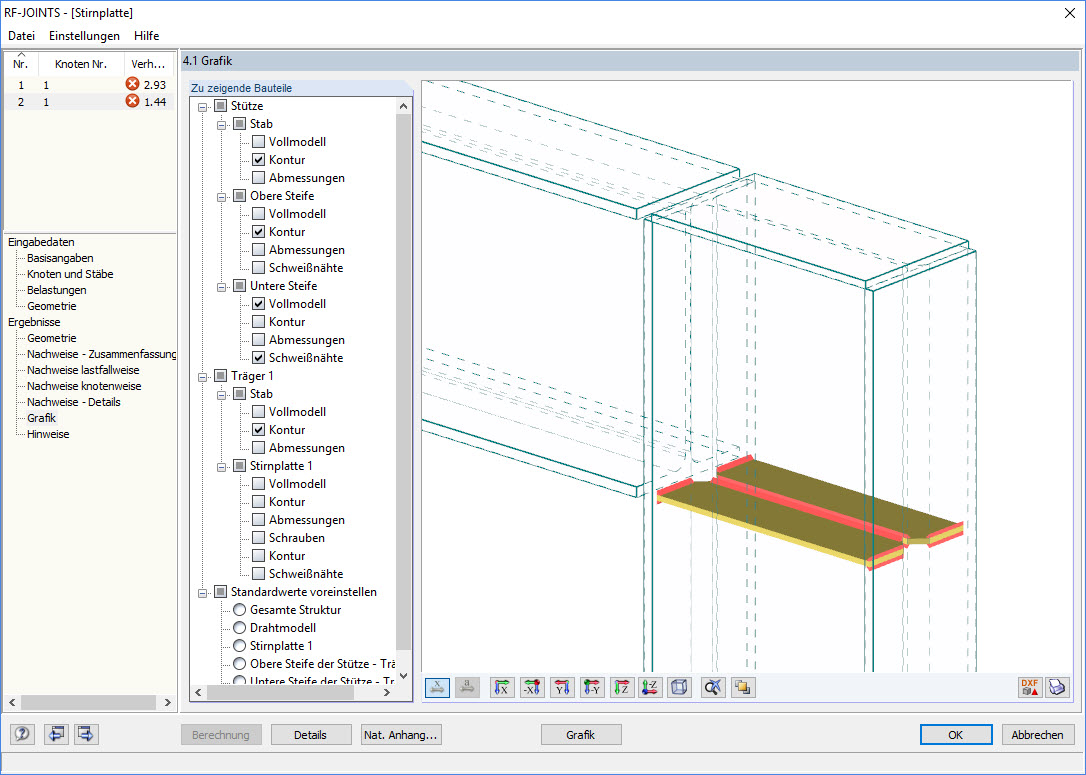Click the zoom magnifier view icon
Screen dimensions: 1086x775
(x=713, y=688)
